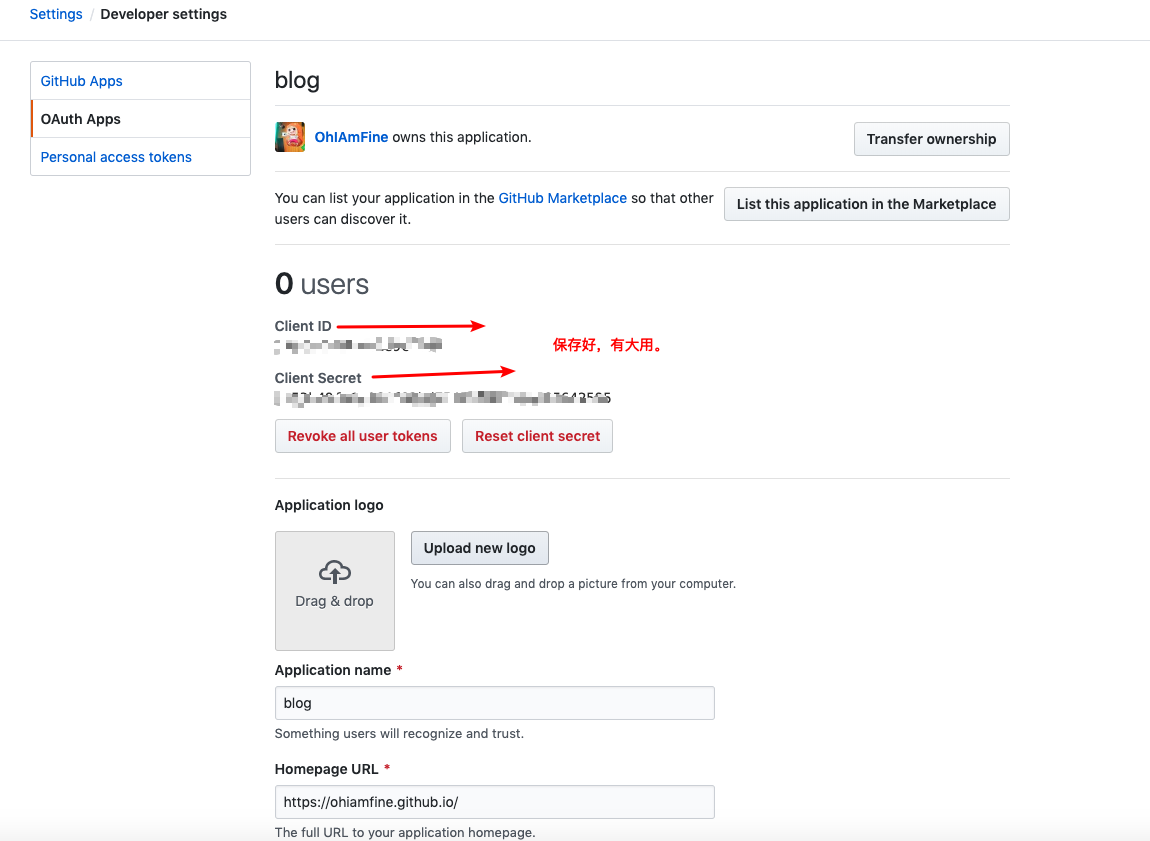Click Transfer ownership button
The width and height of the screenshot is (1150, 841).
(931, 139)
